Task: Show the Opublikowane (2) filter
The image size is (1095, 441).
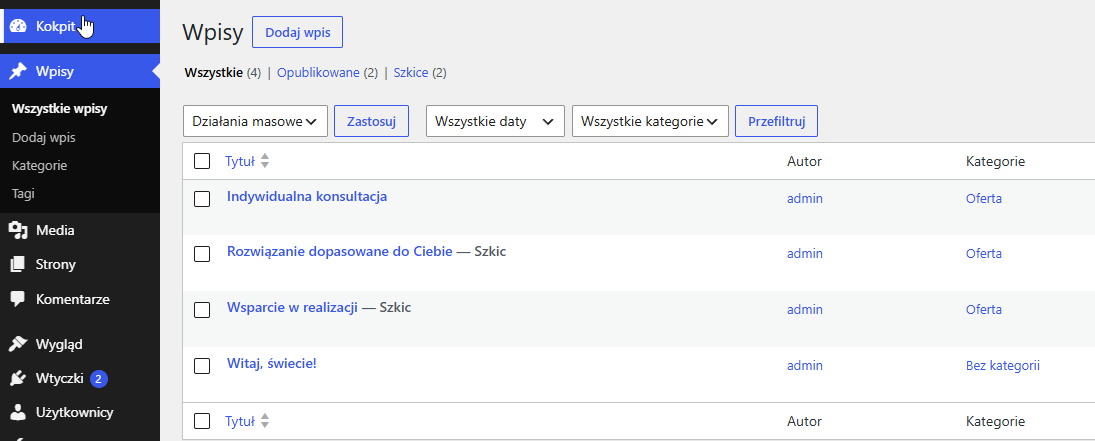Action: tap(328, 73)
